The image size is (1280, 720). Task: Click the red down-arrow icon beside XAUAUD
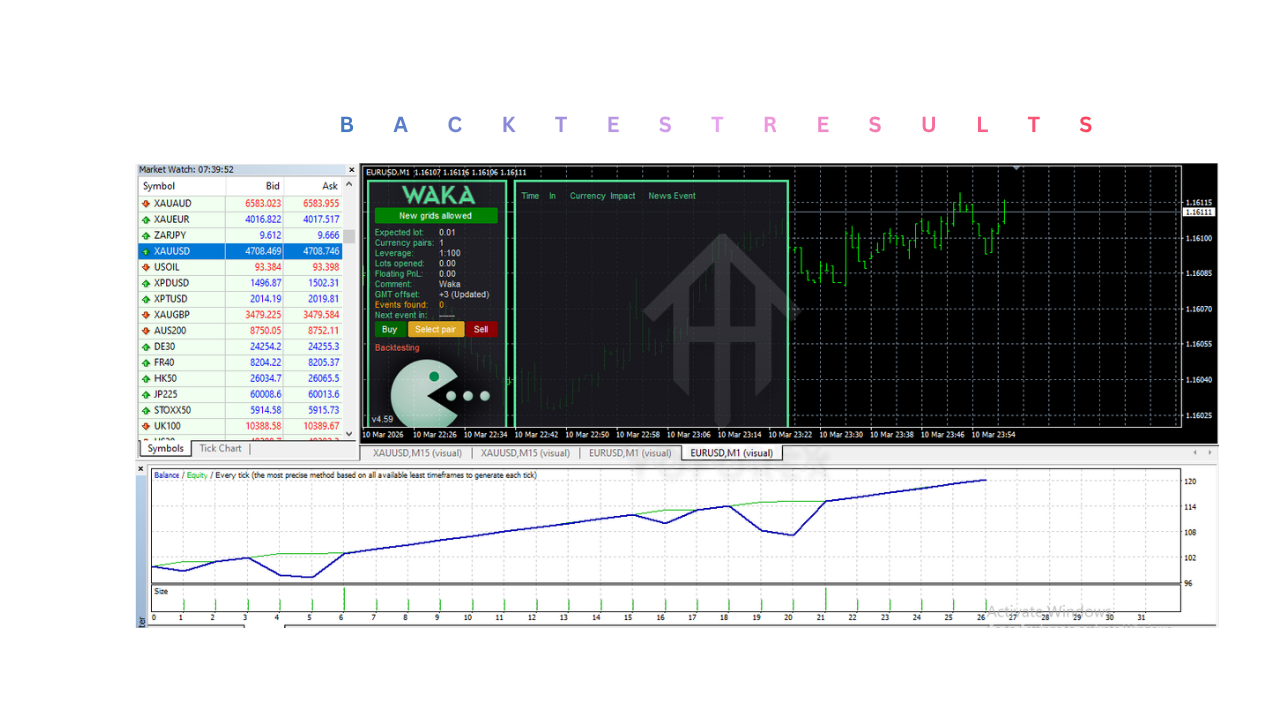(x=146, y=203)
